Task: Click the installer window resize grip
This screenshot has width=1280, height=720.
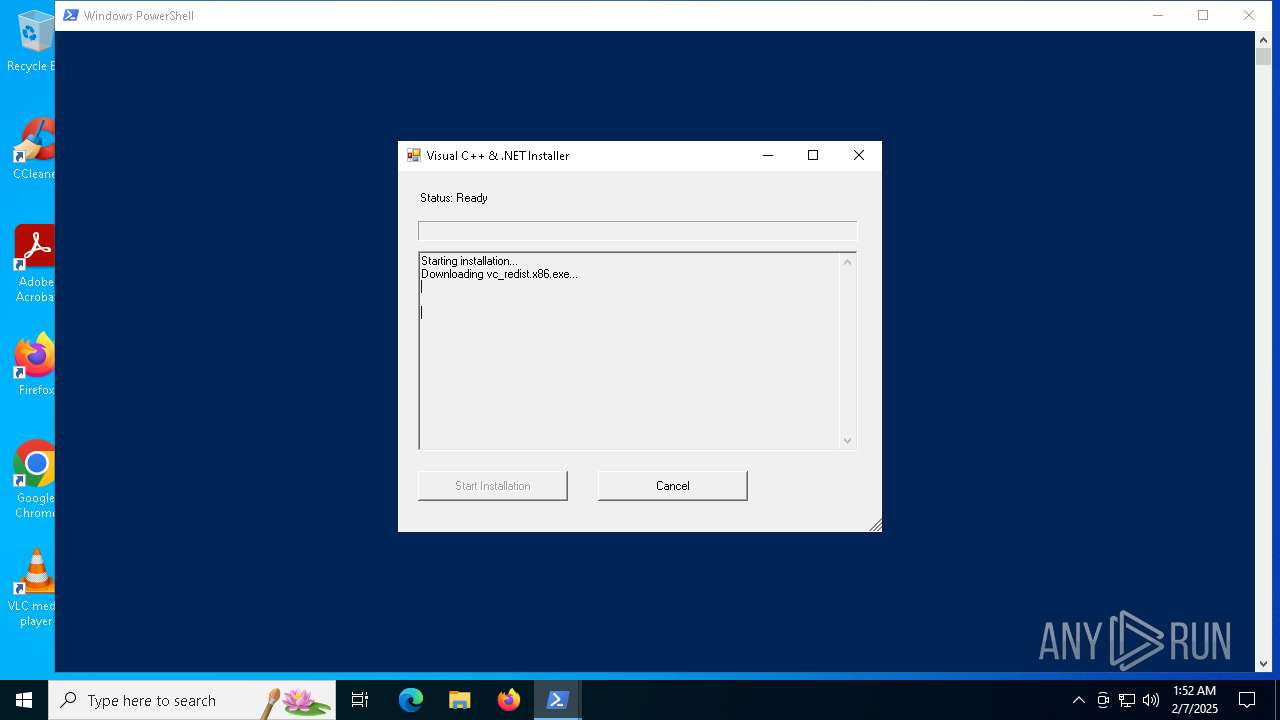Action: (x=875, y=525)
